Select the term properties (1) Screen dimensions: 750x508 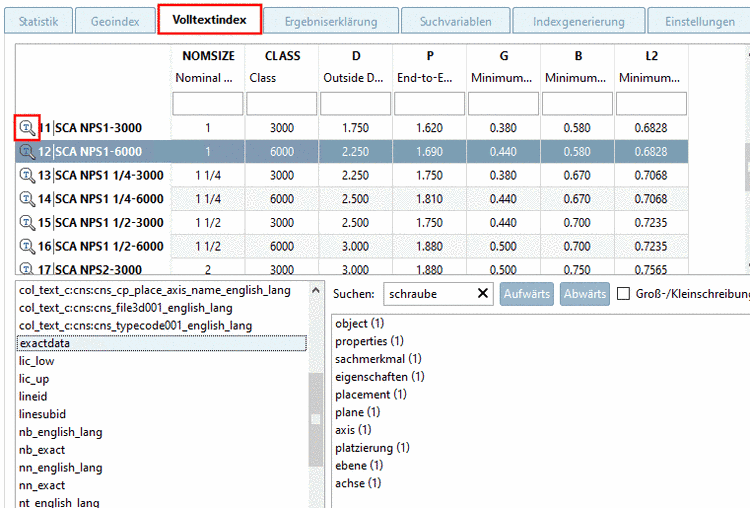click(369, 341)
